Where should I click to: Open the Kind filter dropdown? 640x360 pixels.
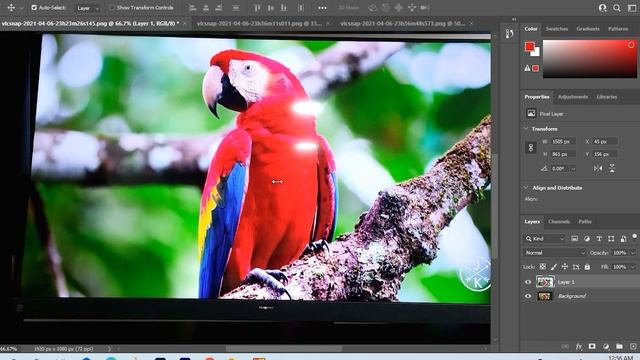point(544,238)
